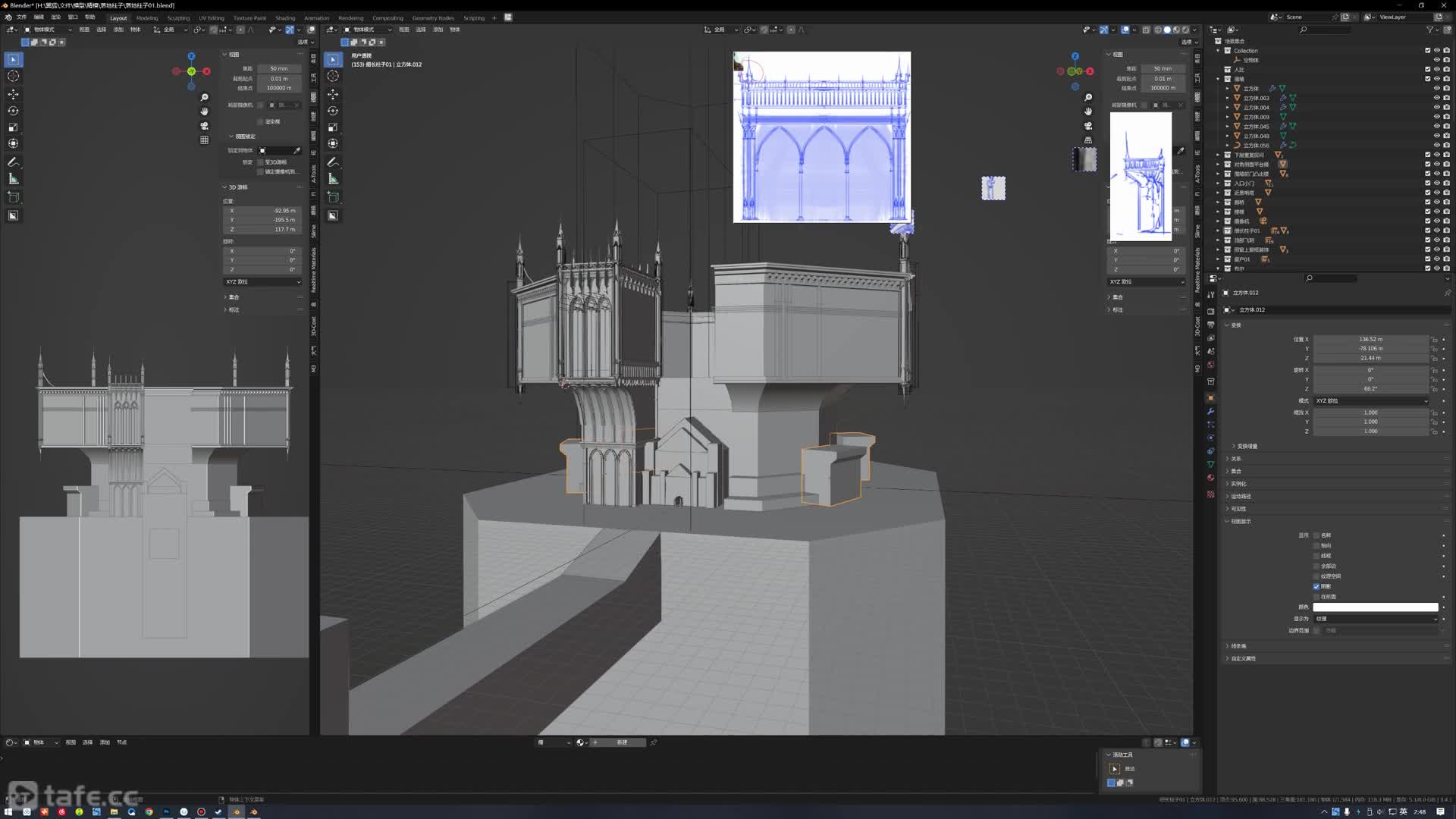Screen dimensions: 1456x819
Task: Switch to the Geometry Nodes workspace tab
Action: click(x=433, y=17)
